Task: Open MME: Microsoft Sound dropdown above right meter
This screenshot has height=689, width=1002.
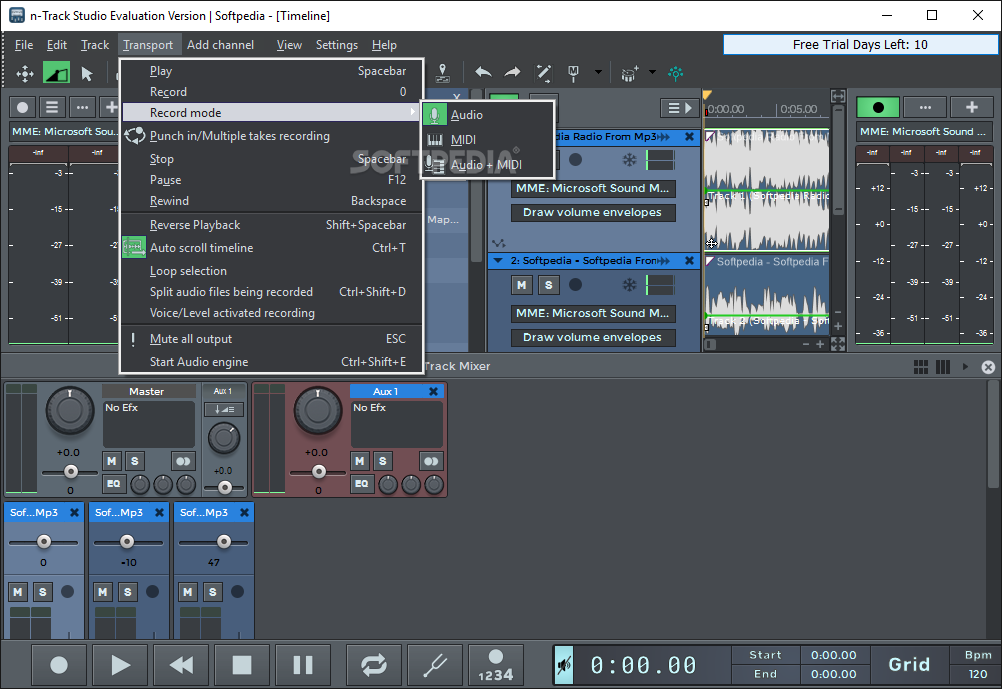Action: 925,132
